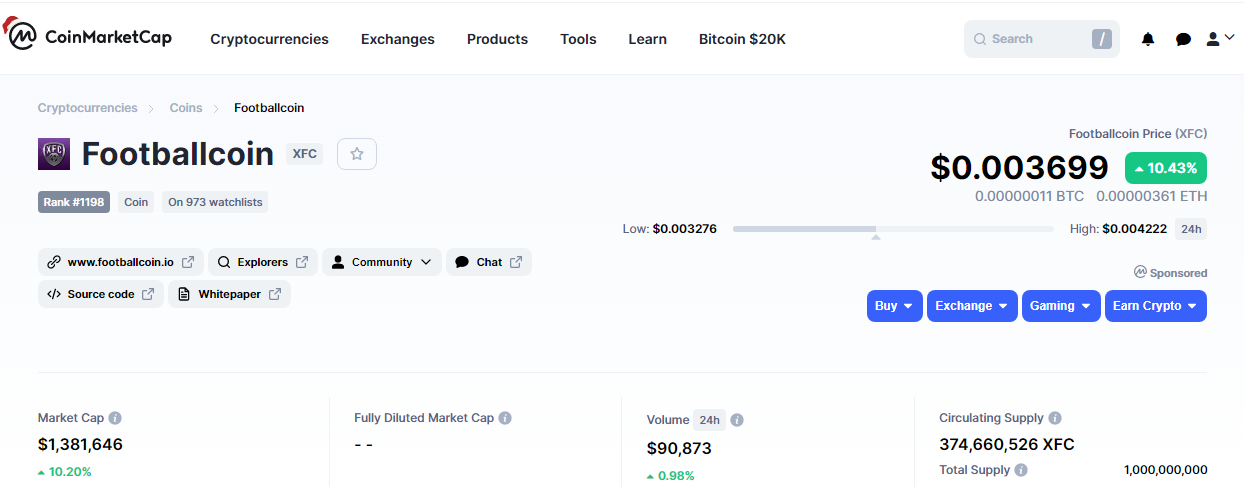Show Circulating Supply info icon
The width and height of the screenshot is (1244, 499).
(1055, 418)
